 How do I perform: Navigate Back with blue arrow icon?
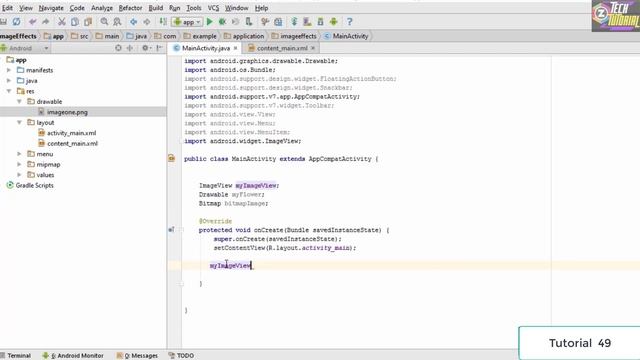click(133, 22)
